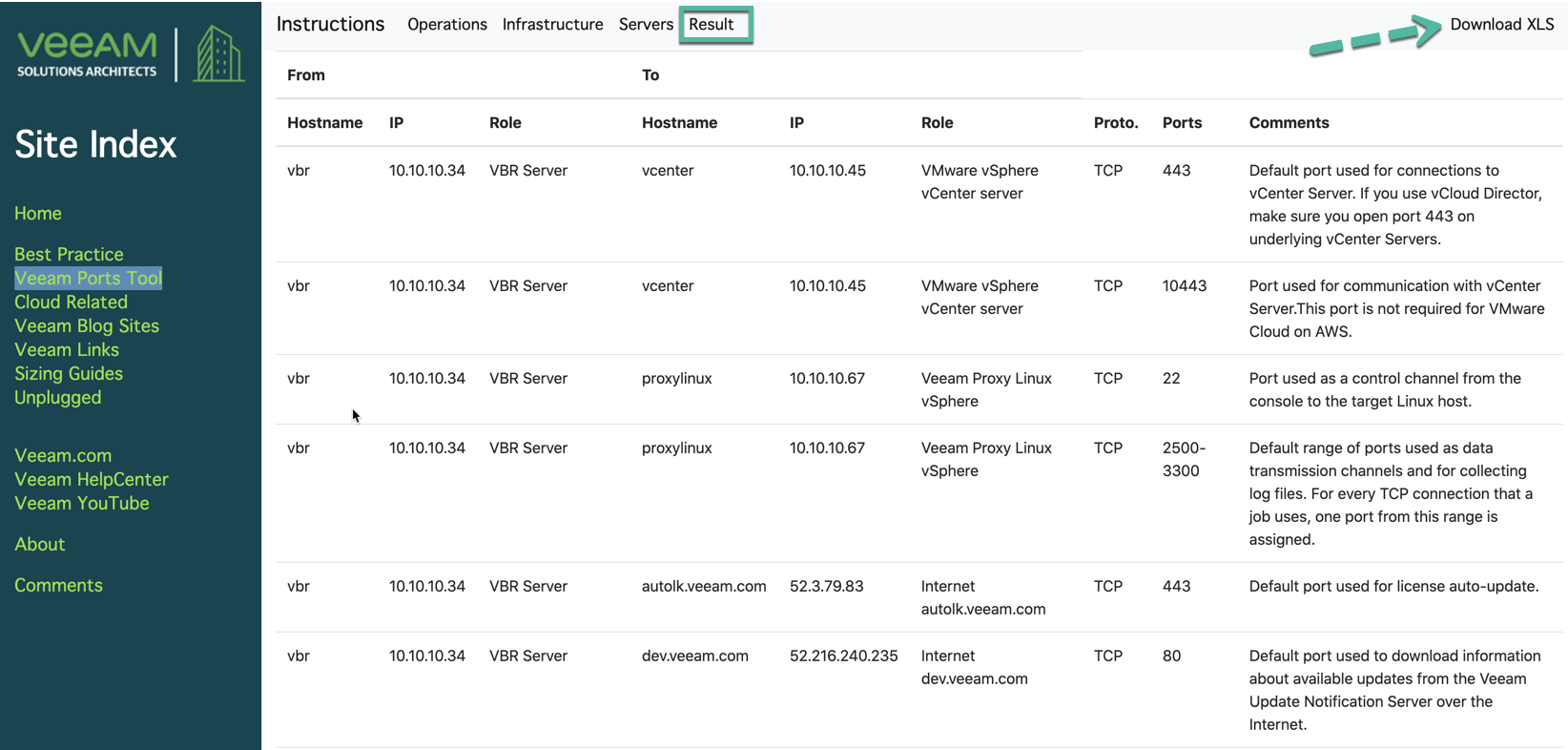Click the Proto. column header
Screen dimensions: 1568x750
point(1116,122)
